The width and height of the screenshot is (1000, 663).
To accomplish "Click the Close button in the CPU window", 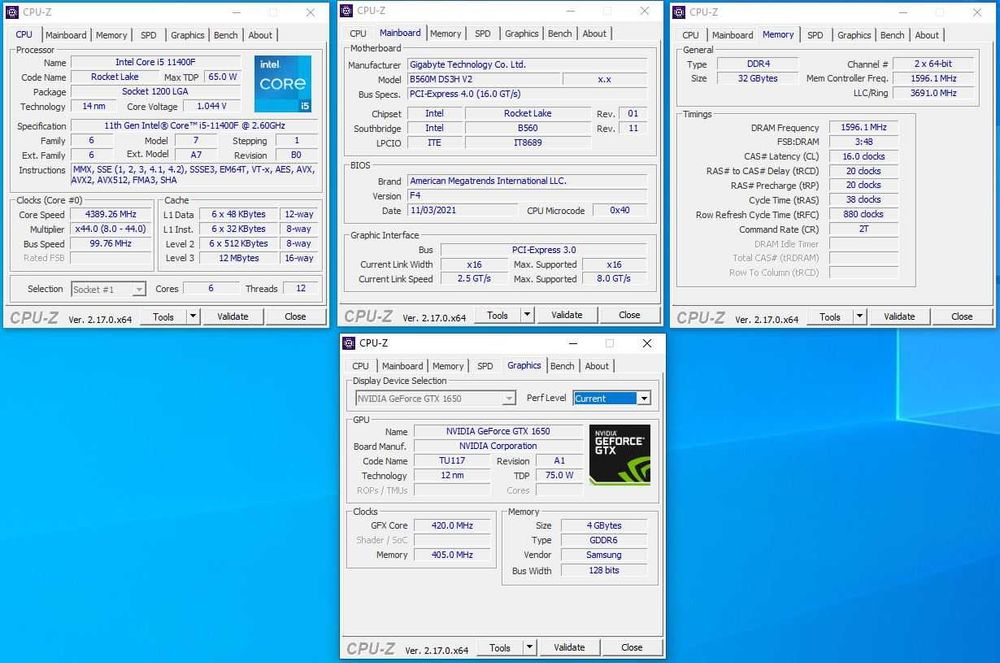I will [x=295, y=316].
